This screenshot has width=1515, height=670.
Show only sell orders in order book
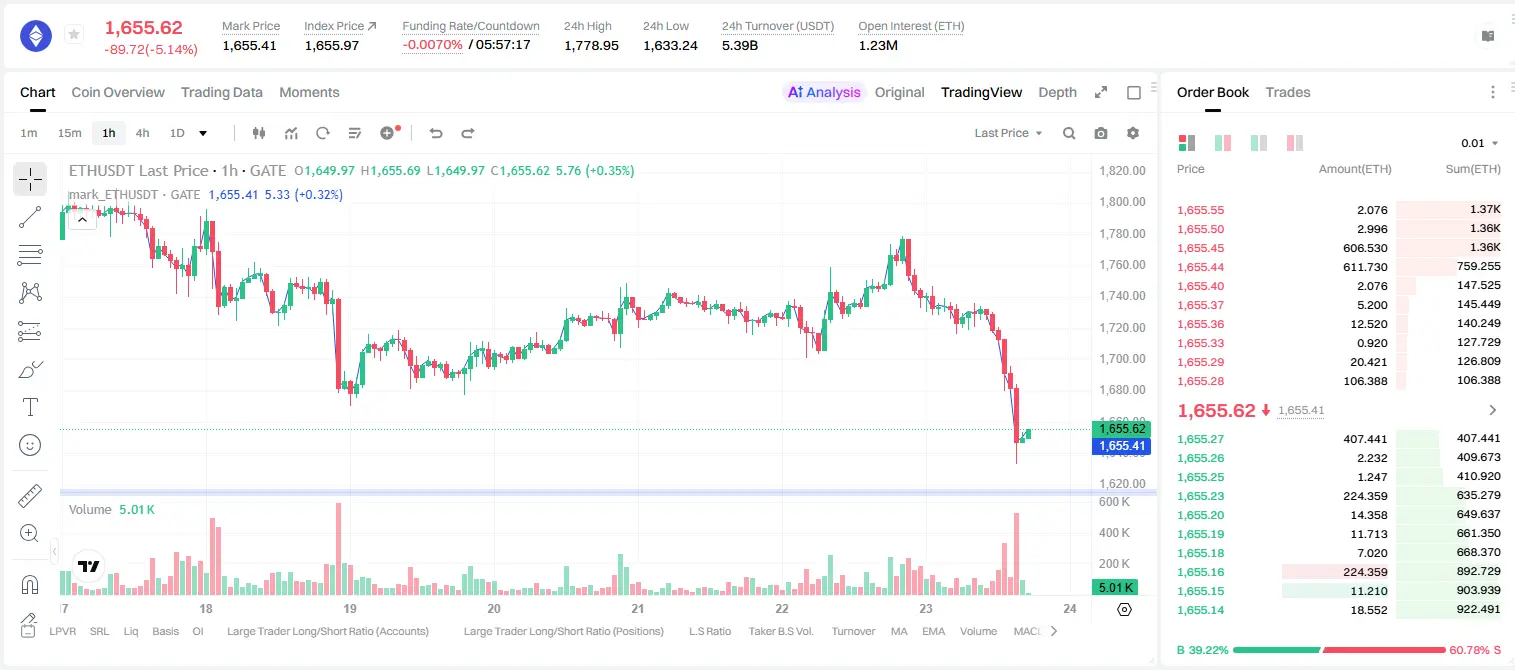[1295, 143]
